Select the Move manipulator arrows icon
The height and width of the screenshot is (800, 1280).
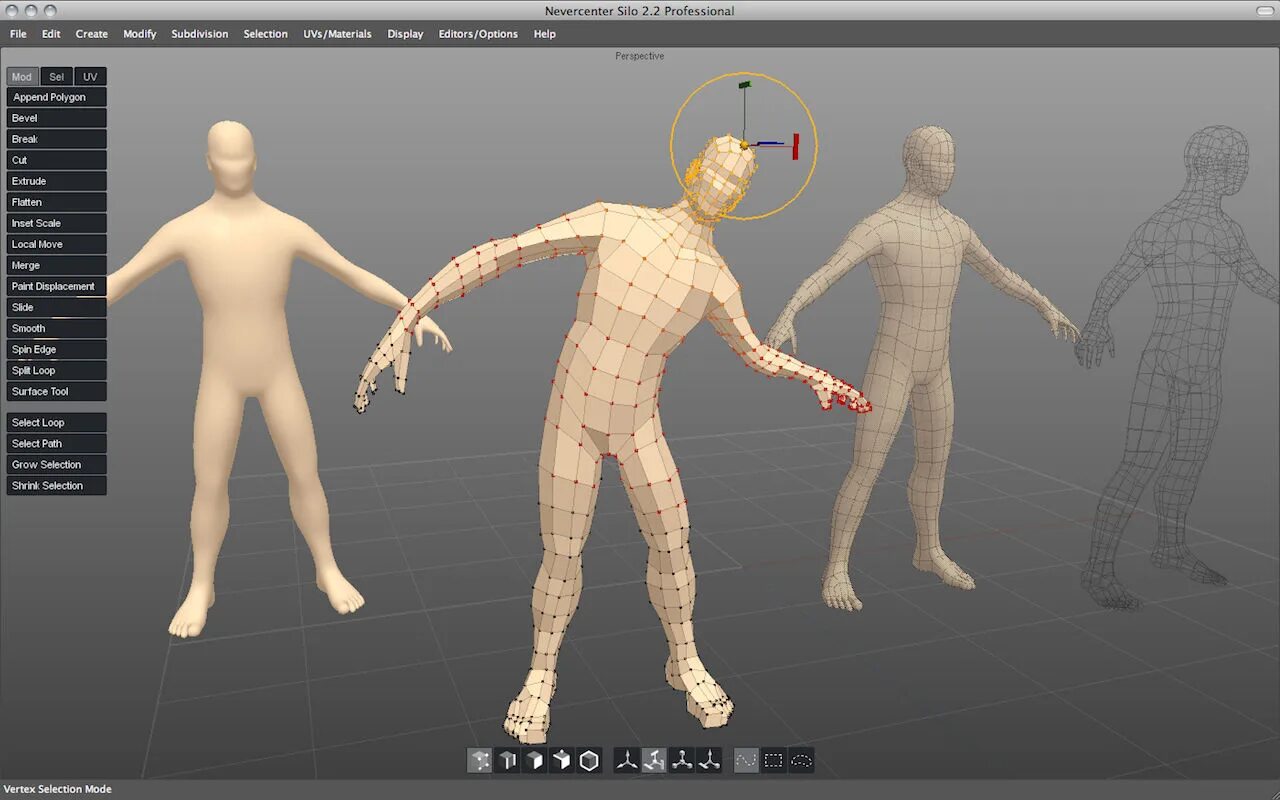click(x=627, y=761)
